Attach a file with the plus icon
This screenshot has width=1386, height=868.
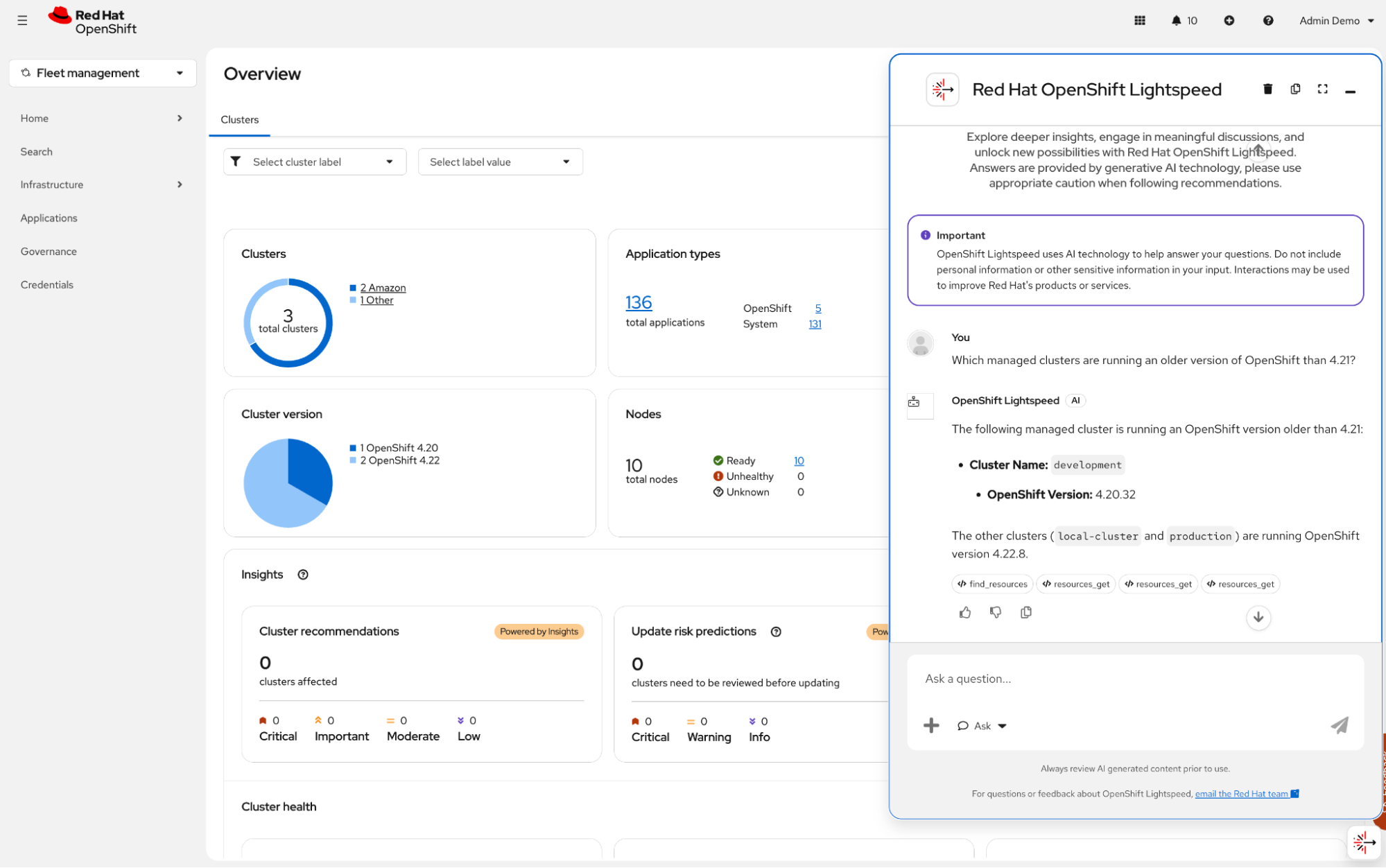pos(931,725)
